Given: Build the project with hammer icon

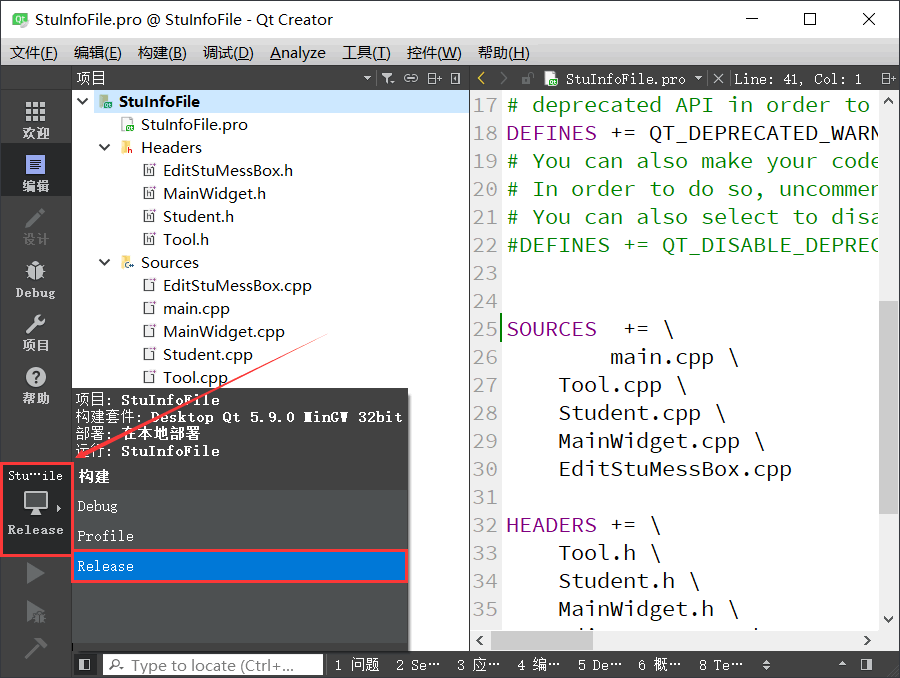Looking at the screenshot, I should 35,649.
